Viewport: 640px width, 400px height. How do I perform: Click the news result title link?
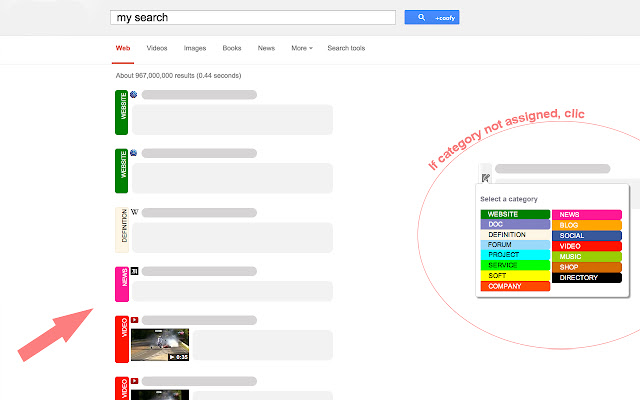(199, 271)
